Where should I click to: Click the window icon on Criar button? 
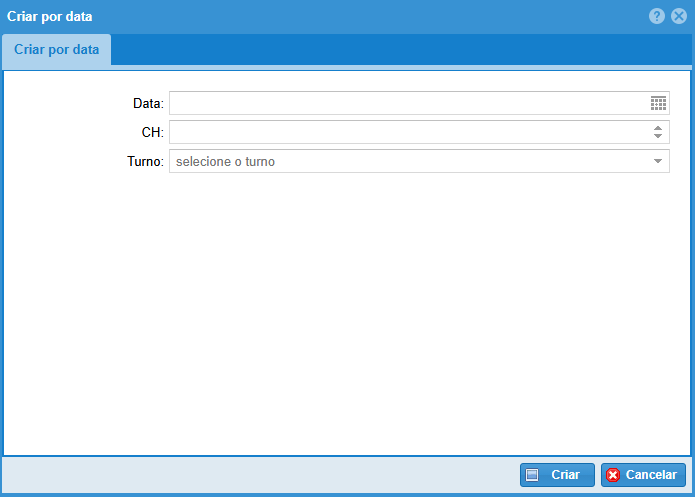pos(533,475)
